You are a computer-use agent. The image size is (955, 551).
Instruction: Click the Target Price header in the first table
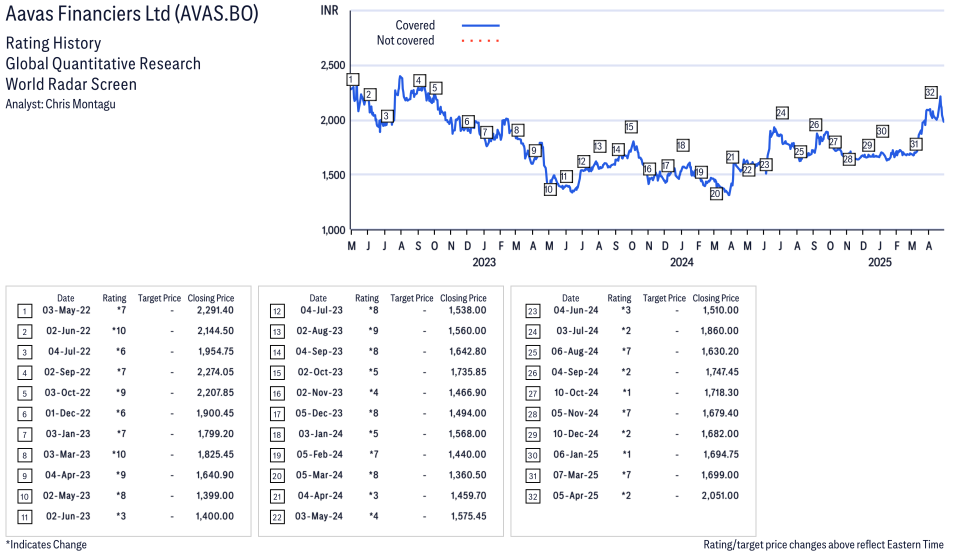click(160, 298)
